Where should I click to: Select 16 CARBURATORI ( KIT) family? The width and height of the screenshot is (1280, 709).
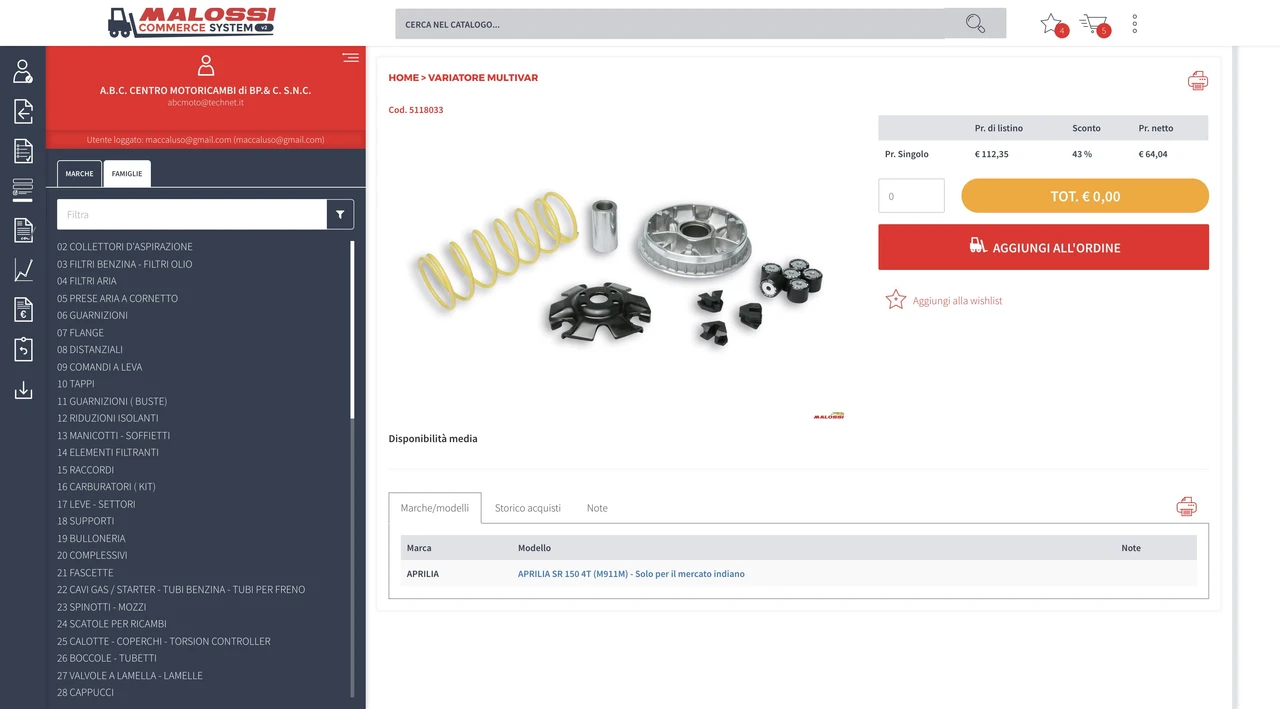click(107, 487)
